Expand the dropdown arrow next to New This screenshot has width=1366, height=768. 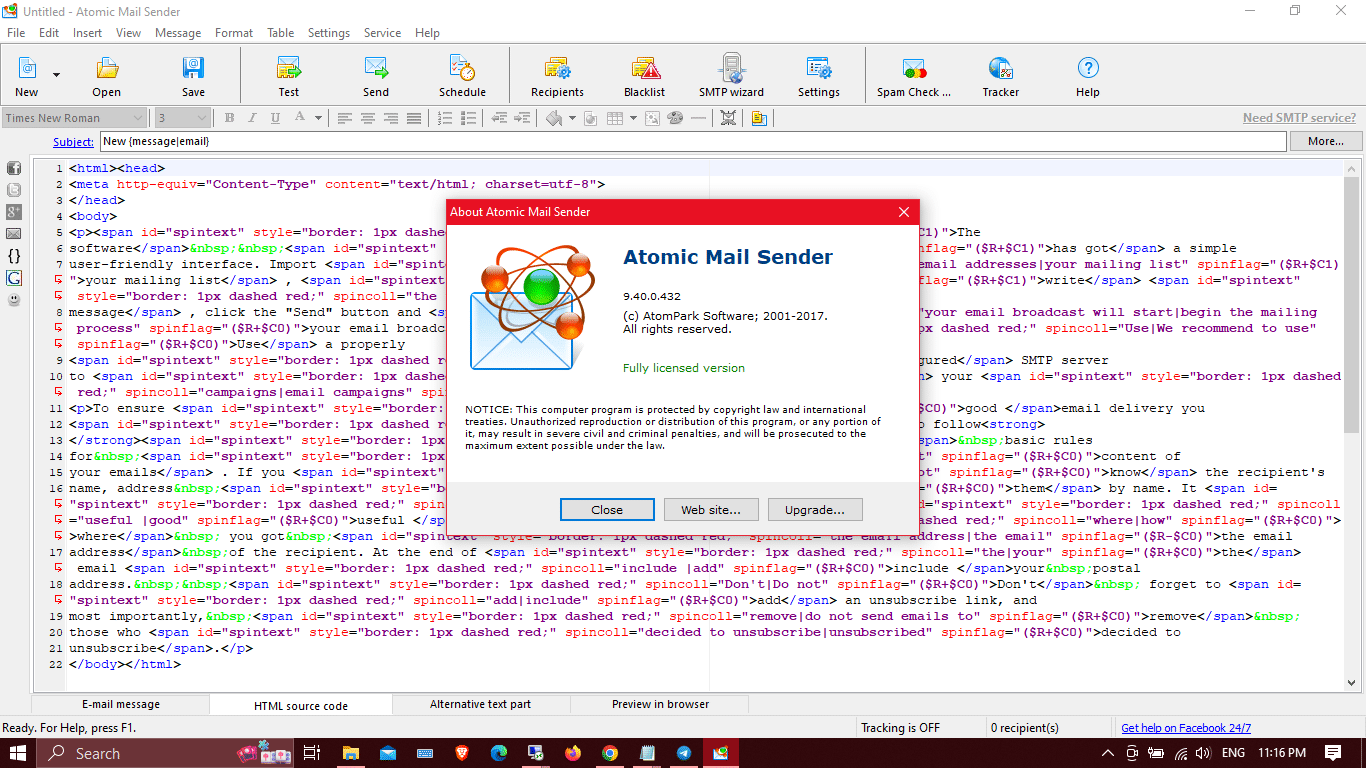coord(56,75)
